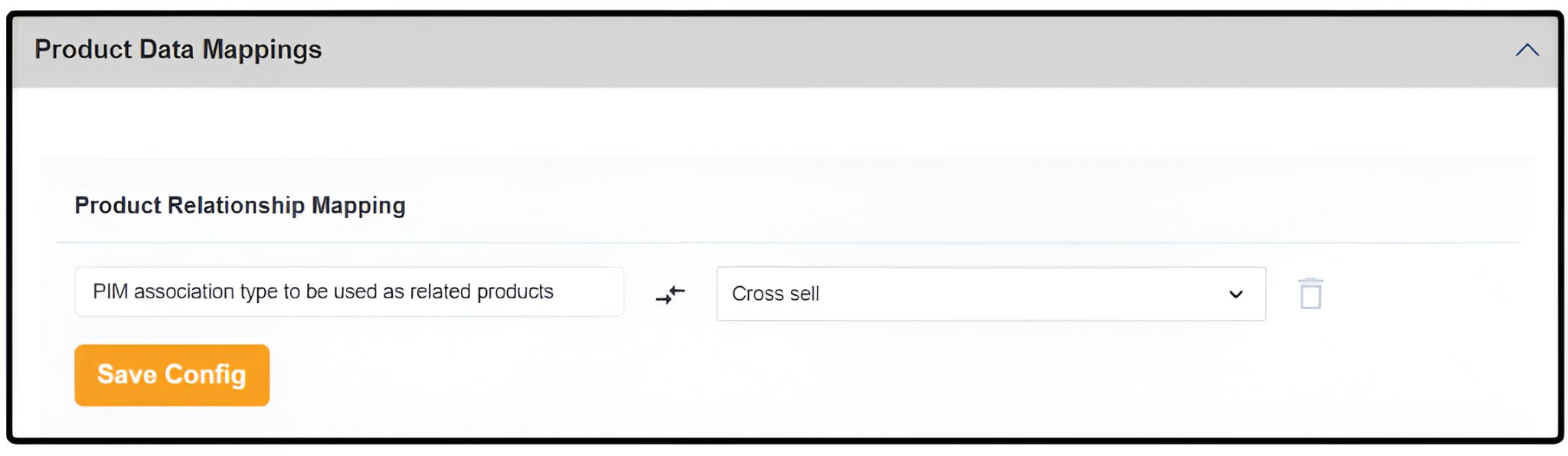Click the Product Relationship Mapping heading
Image resolution: width=1568 pixels, height=456 pixels.
pyautogui.click(x=240, y=205)
